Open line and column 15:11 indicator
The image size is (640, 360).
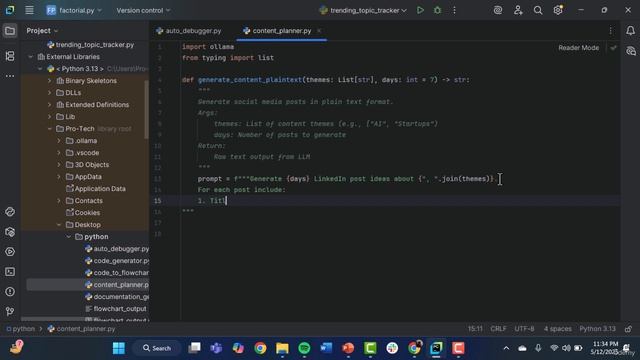(x=475, y=329)
